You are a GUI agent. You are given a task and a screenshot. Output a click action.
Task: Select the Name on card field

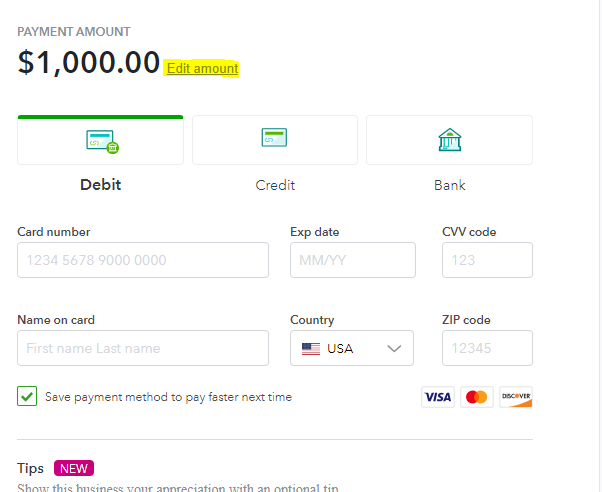(143, 348)
